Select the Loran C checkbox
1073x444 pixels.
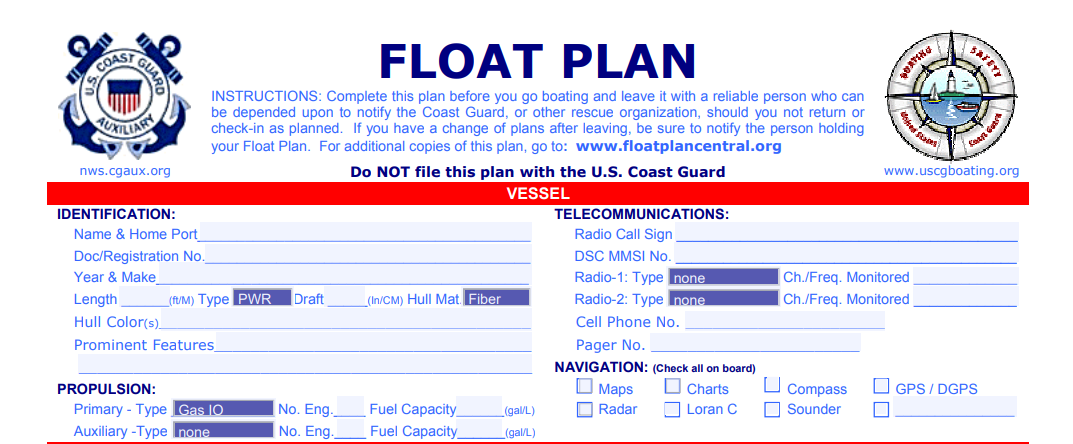pos(672,409)
